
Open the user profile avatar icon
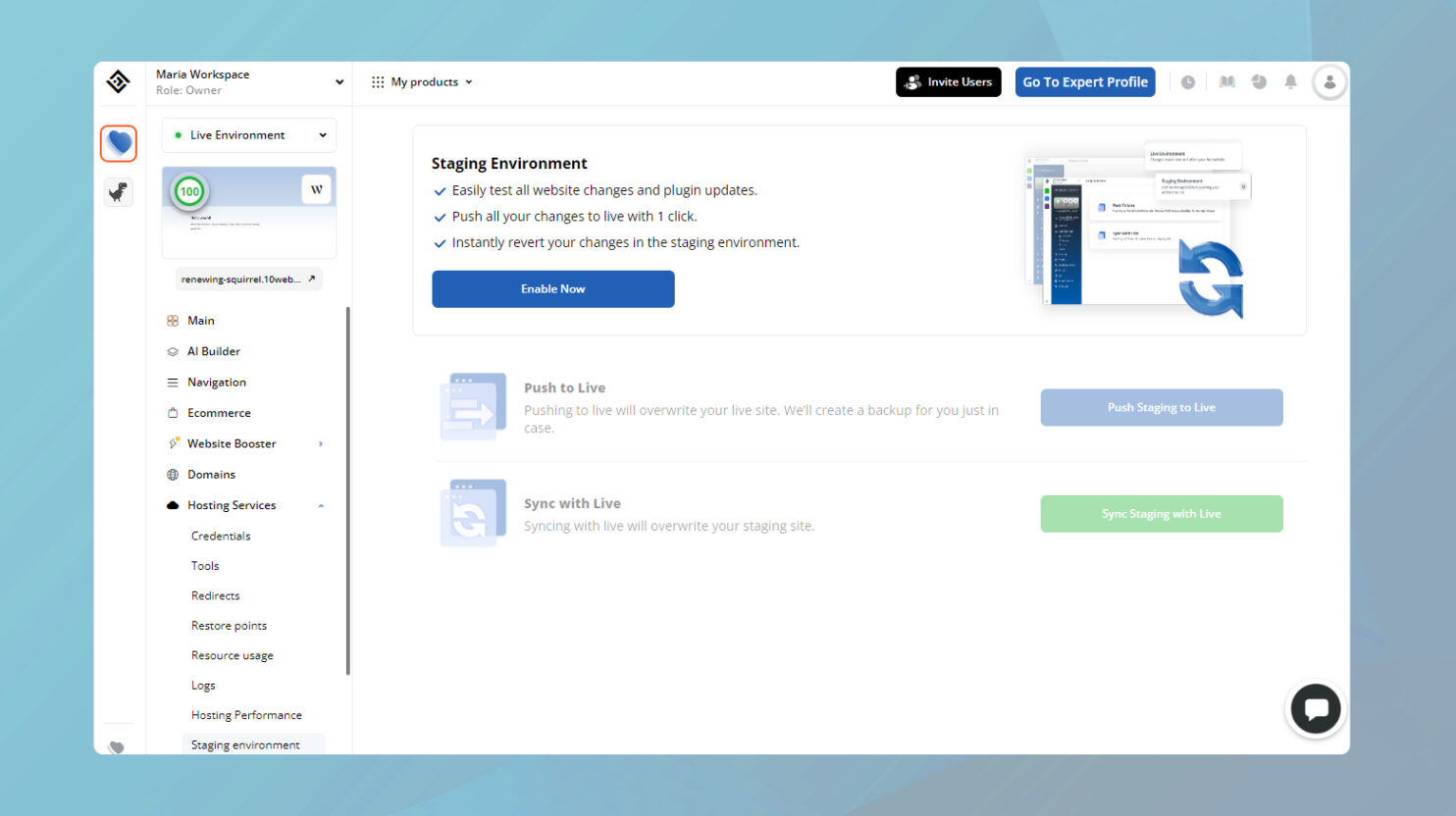coord(1329,82)
